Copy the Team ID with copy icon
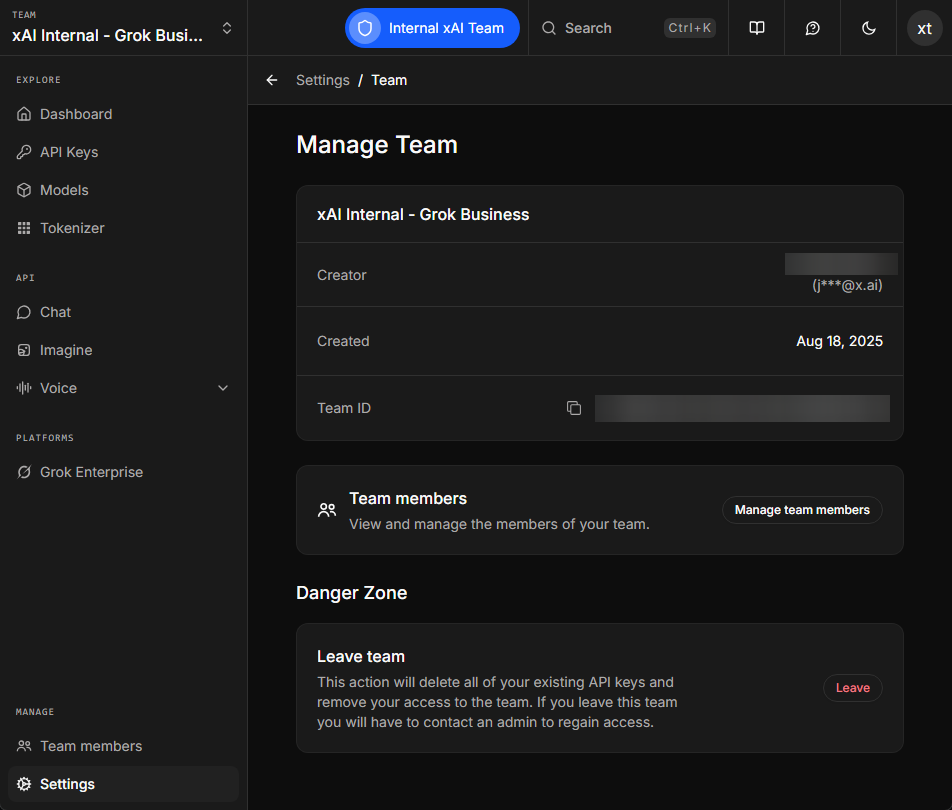Viewport: 952px width, 810px height. [x=574, y=408]
